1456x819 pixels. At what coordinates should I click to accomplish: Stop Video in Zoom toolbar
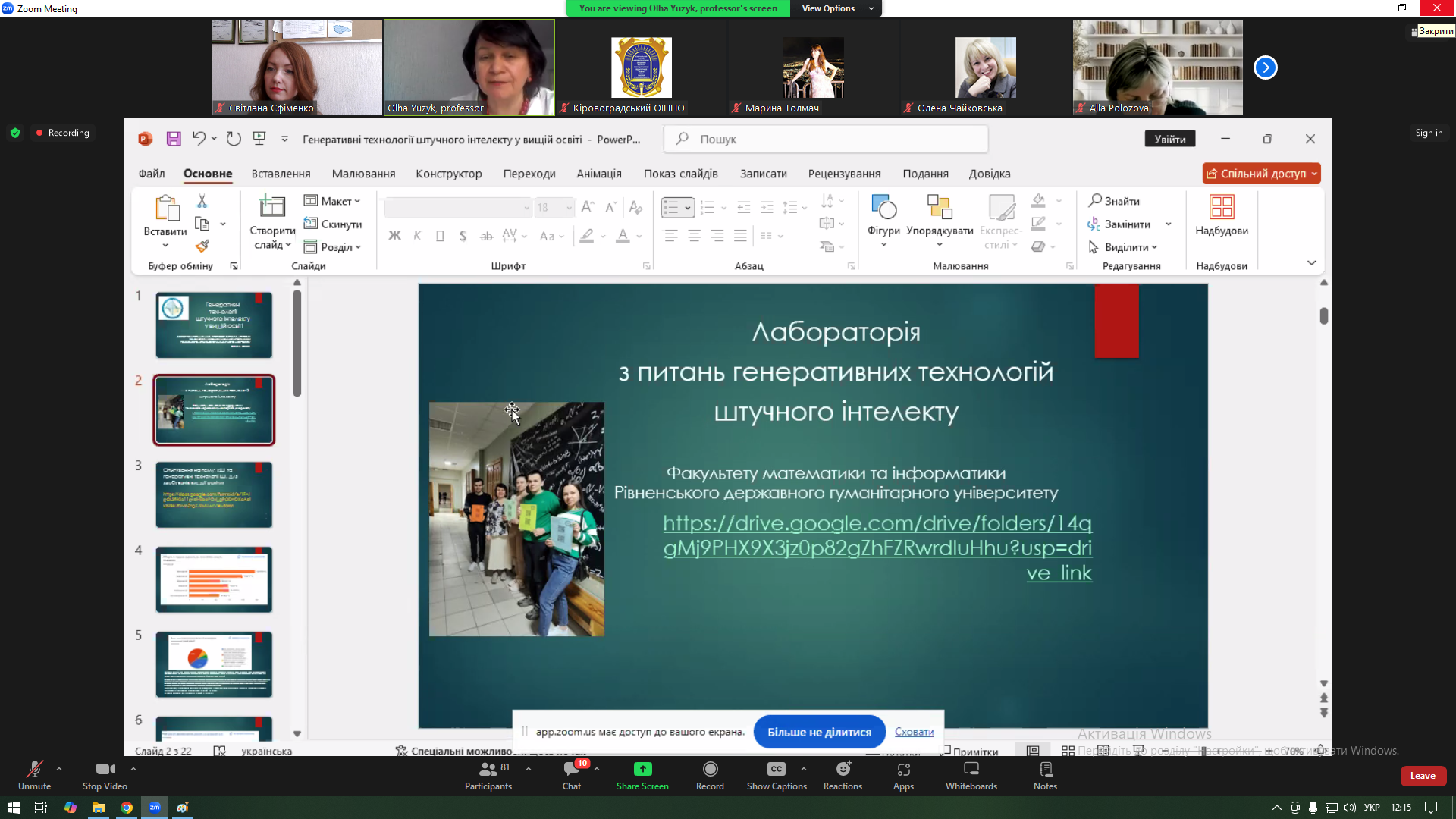pos(105,776)
